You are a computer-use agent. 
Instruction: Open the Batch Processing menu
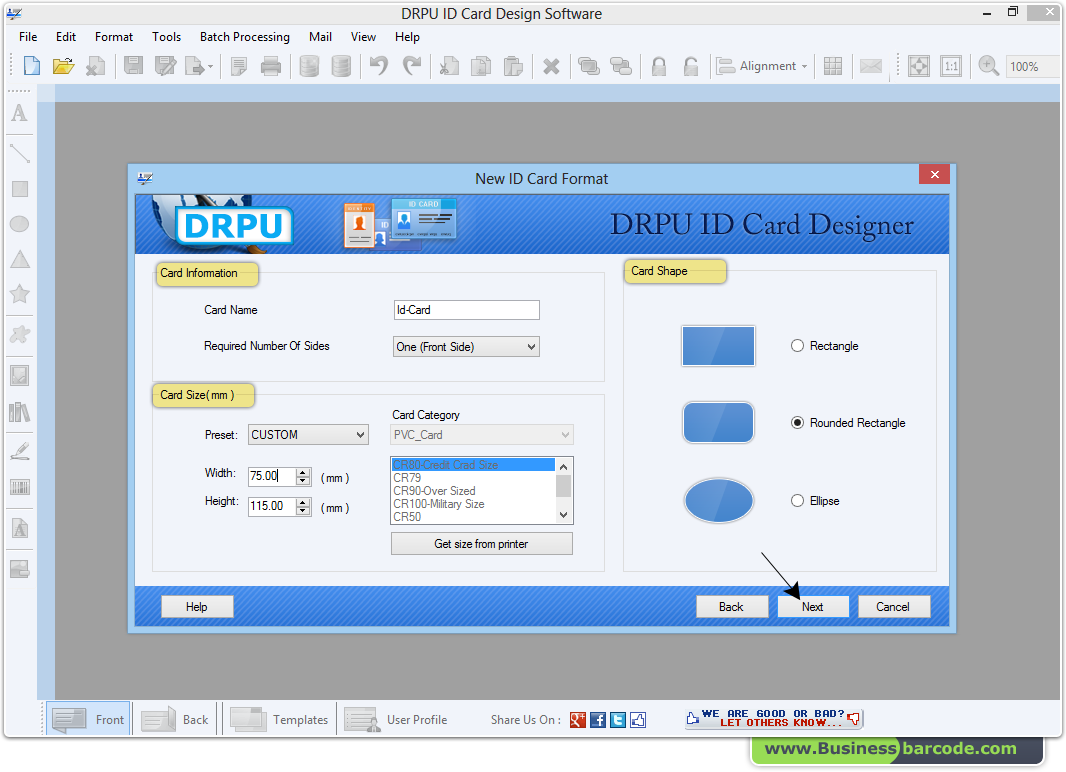click(244, 37)
